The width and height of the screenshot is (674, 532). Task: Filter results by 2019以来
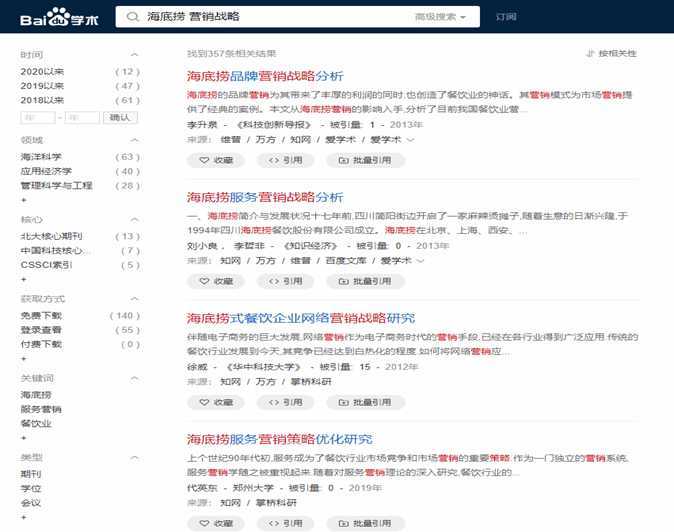(42, 86)
